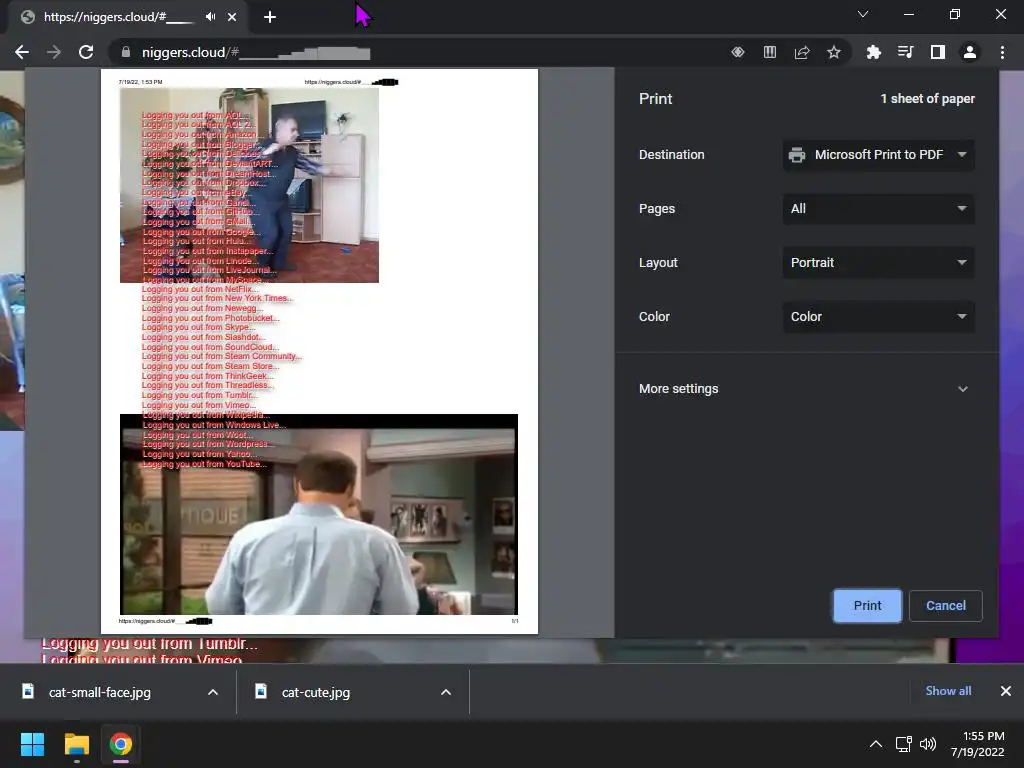
Task: Open a new tab with the plus button
Action: [270, 17]
